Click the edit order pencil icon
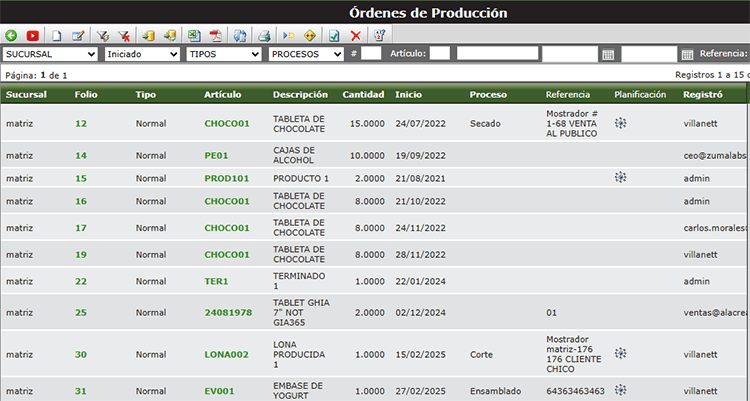 click(78, 35)
